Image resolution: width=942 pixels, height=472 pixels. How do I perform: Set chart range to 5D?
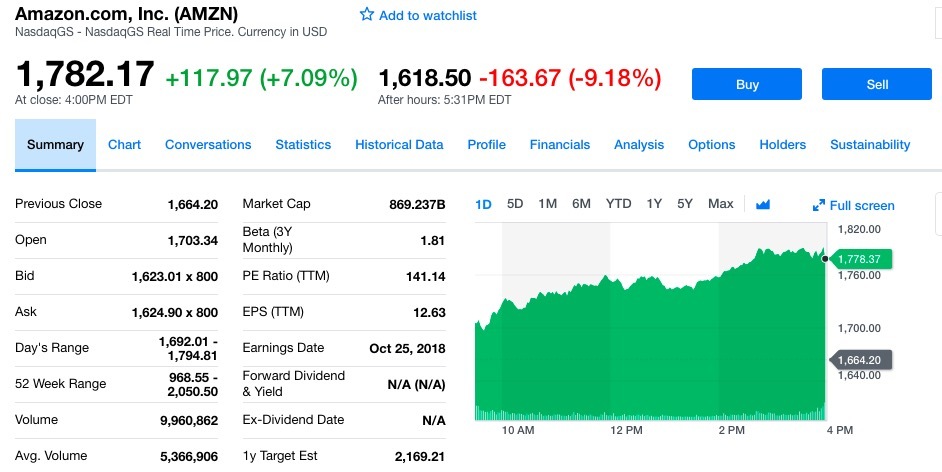tap(515, 204)
